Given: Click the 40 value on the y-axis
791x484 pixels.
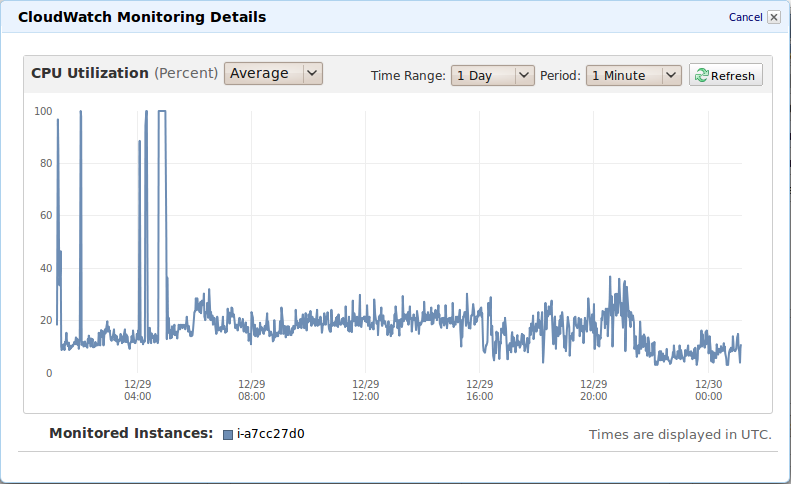Looking at the screenshot, I should (46, 268).
